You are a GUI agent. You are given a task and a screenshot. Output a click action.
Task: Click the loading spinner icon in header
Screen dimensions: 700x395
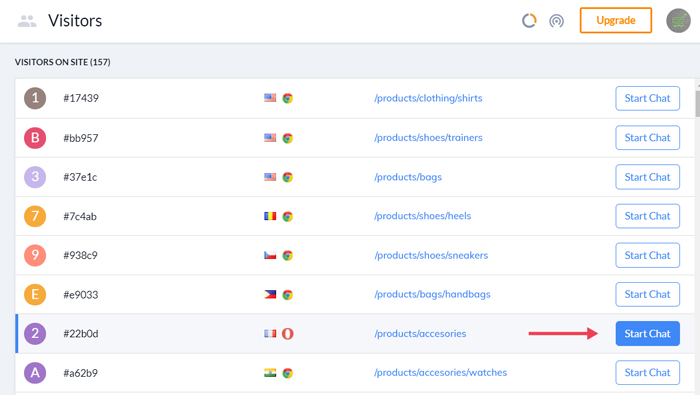tap(529, 21)
